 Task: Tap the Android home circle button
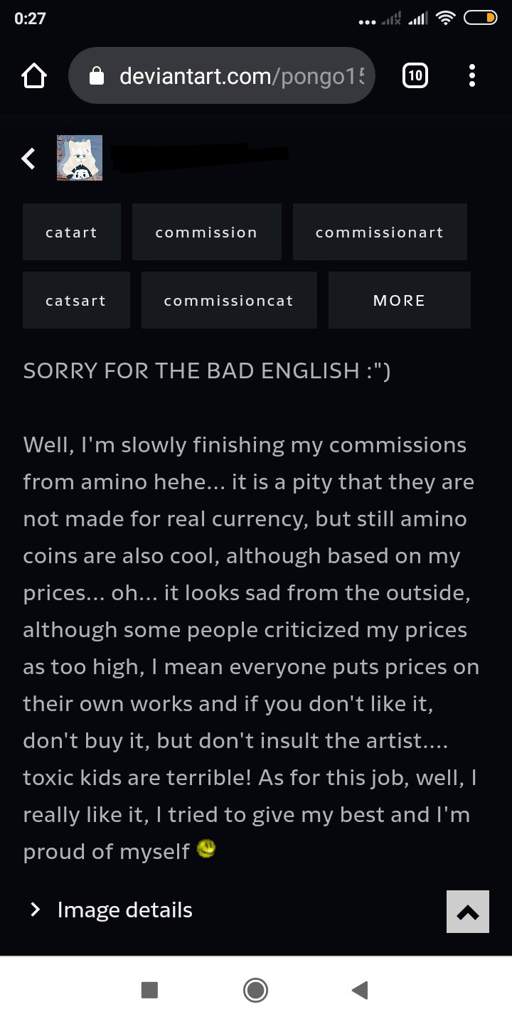coord(255,991)
